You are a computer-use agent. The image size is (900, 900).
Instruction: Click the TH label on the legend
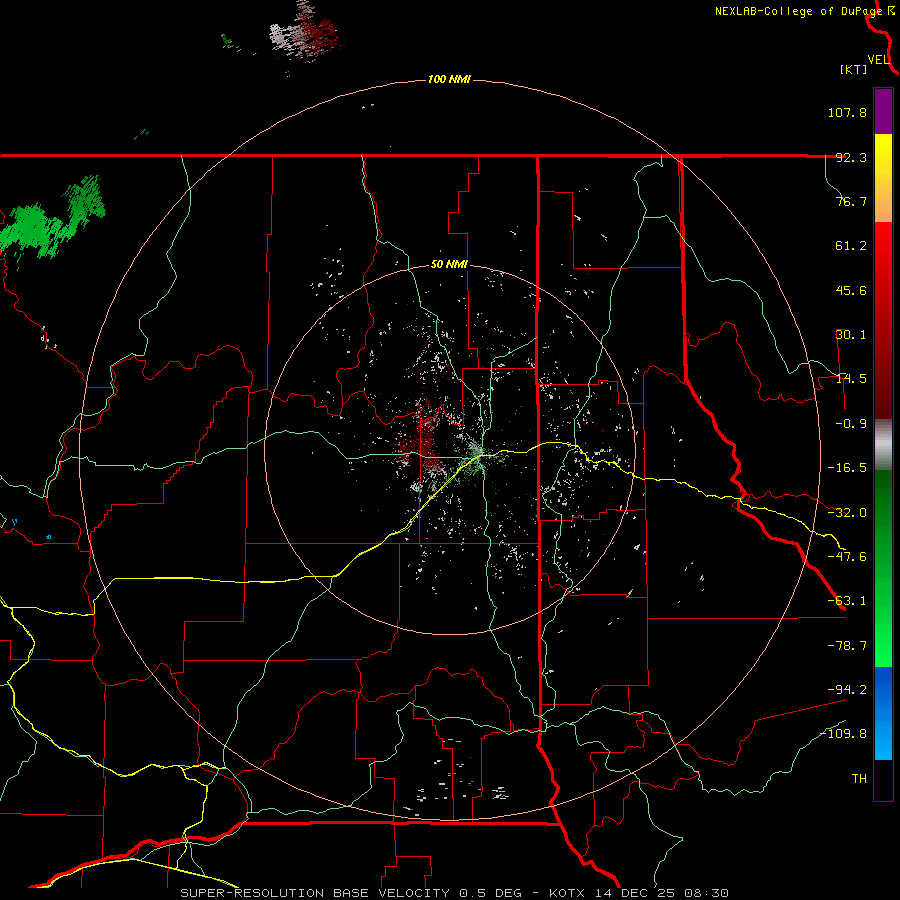(859, 778)
